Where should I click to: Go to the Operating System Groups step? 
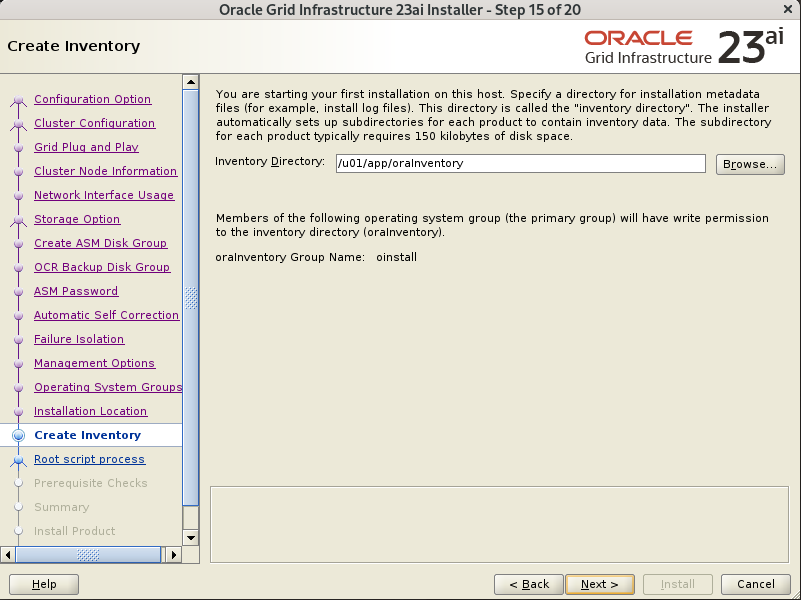[x=108, y=387]
